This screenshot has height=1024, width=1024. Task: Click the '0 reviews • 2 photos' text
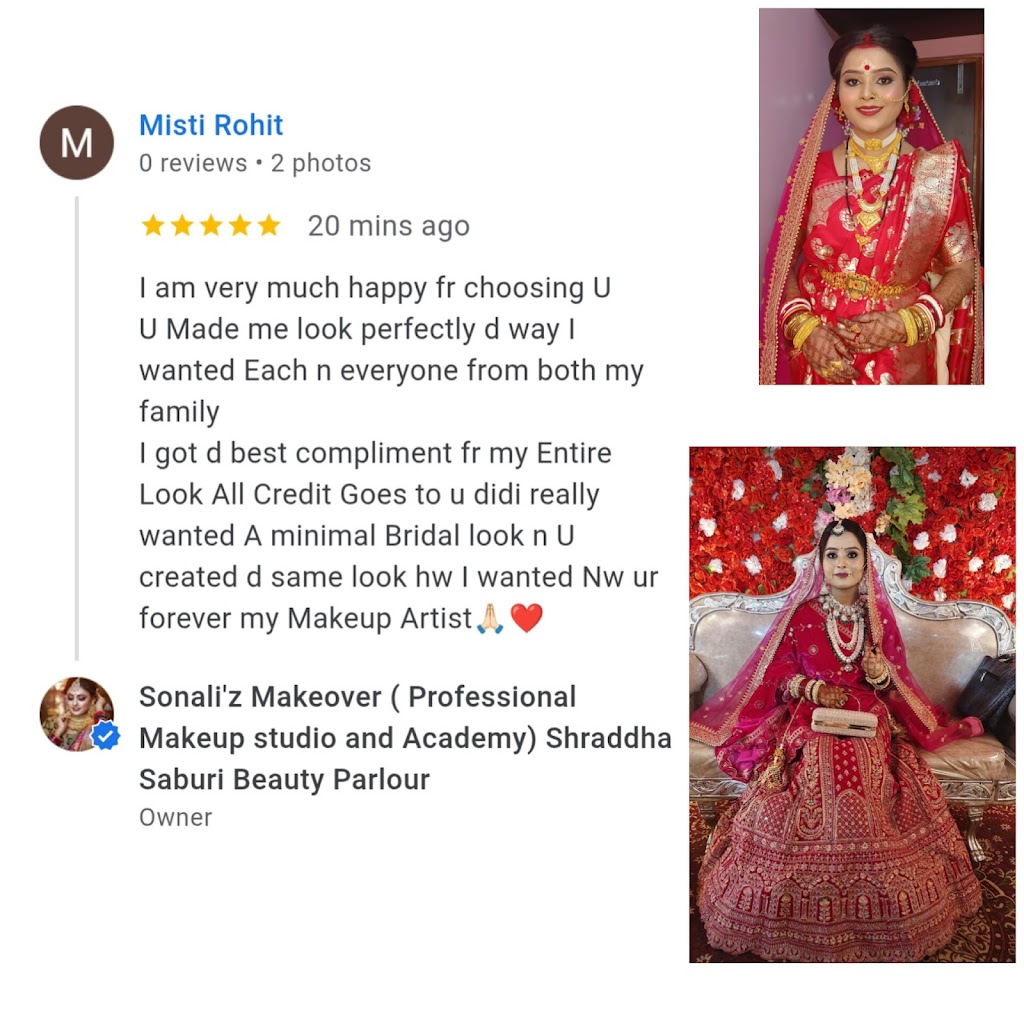(255, 163)
